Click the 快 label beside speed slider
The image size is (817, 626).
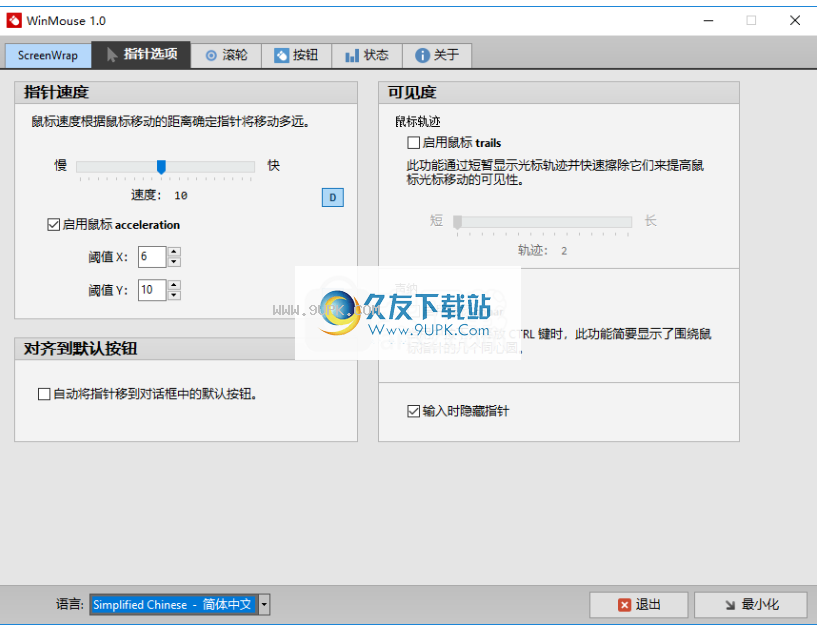[x=274, y=165]
